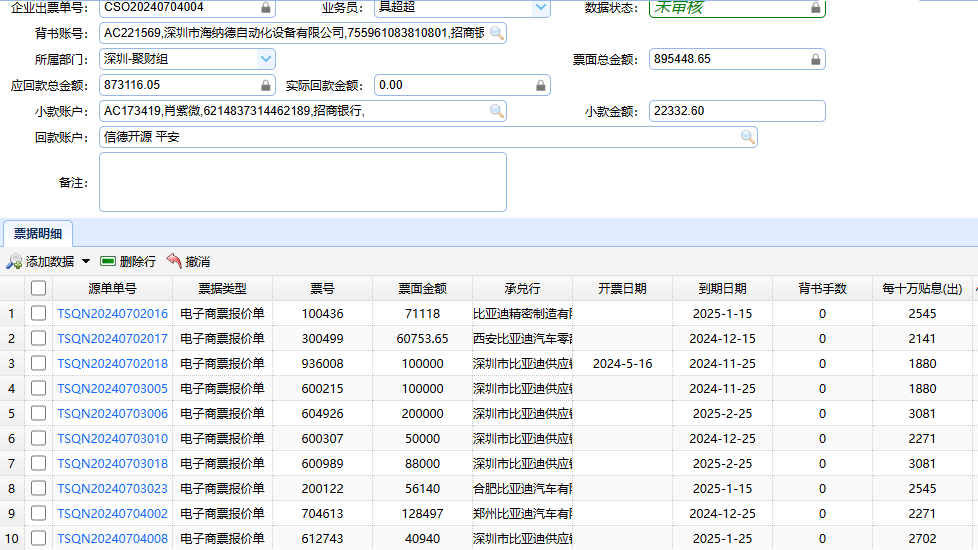Switch to the 票据明细 tab
The image size is (978, 550).
(37, 234)
